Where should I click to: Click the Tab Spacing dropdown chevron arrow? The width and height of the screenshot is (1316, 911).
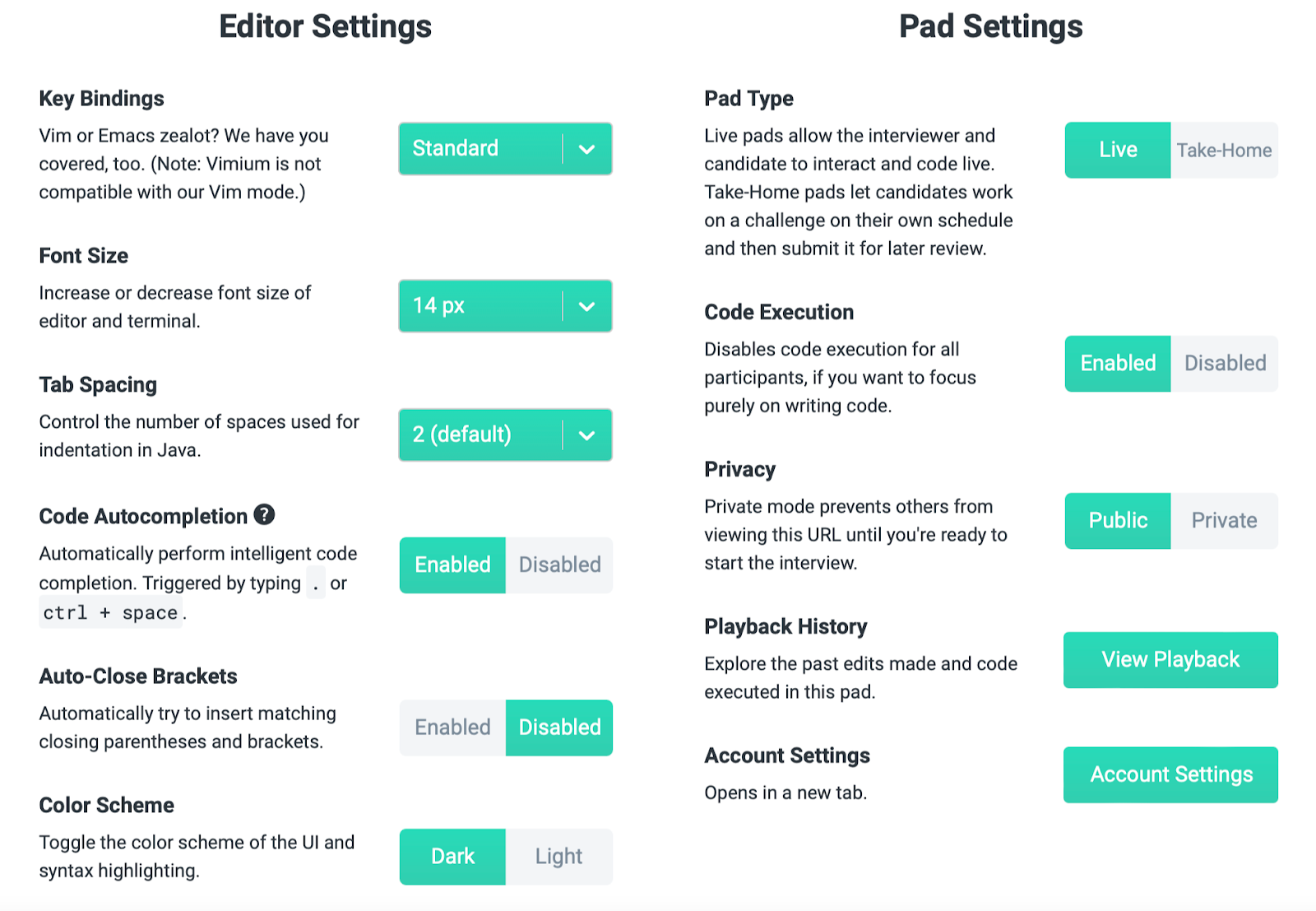586,435
